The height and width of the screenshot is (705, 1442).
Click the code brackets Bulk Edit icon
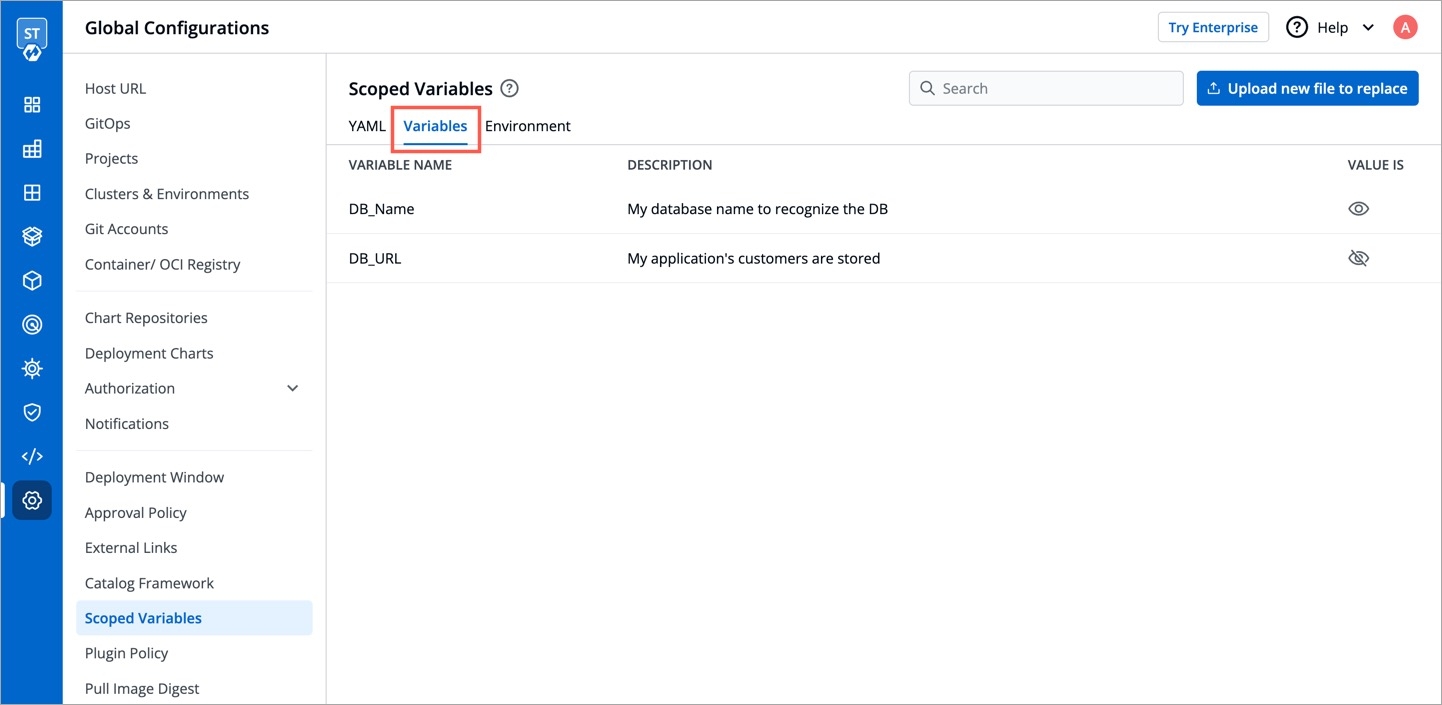pyautogui.click(x=32, y=456)
